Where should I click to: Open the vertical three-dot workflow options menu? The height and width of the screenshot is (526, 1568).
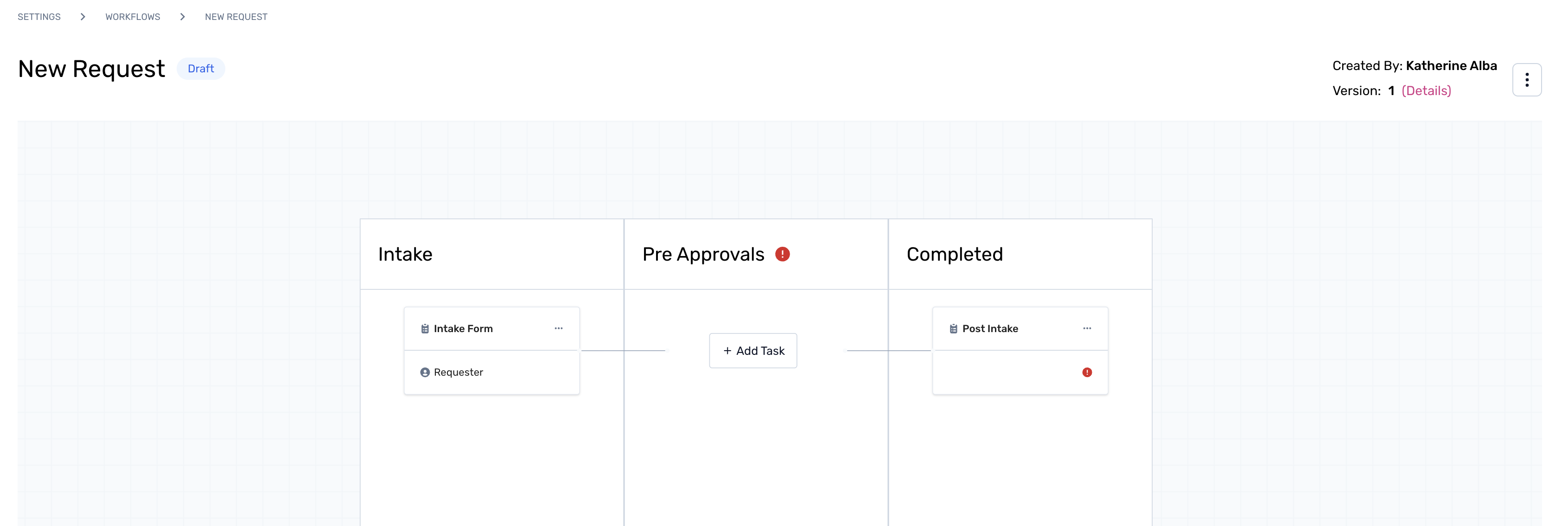(x=1526, y=80)
